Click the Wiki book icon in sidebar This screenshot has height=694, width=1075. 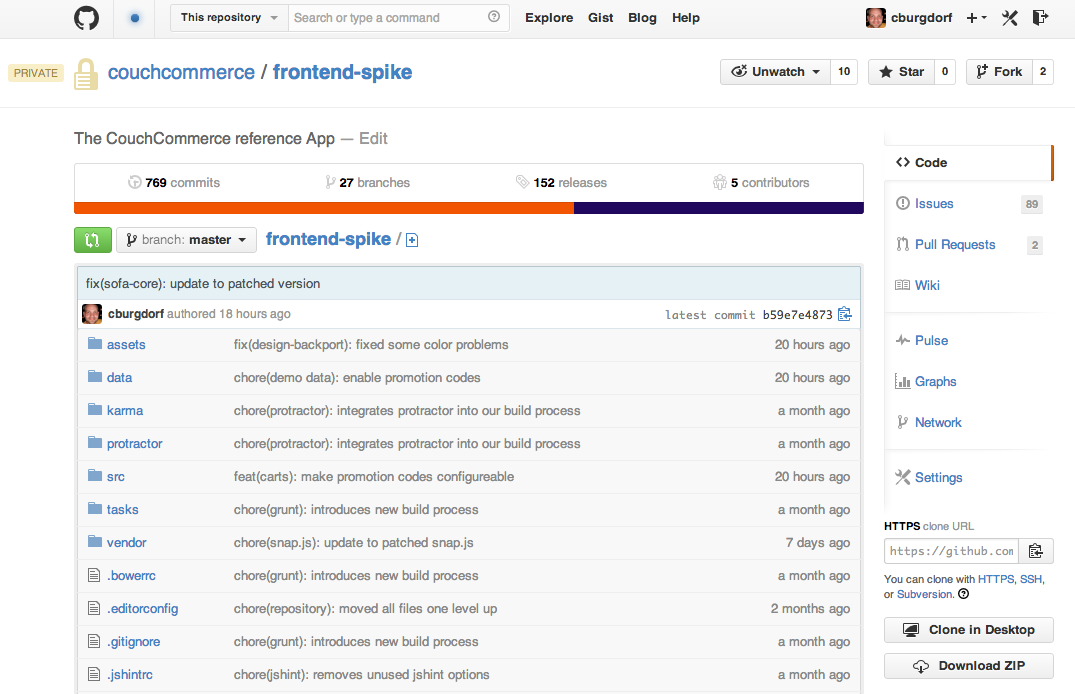[903, 285]
